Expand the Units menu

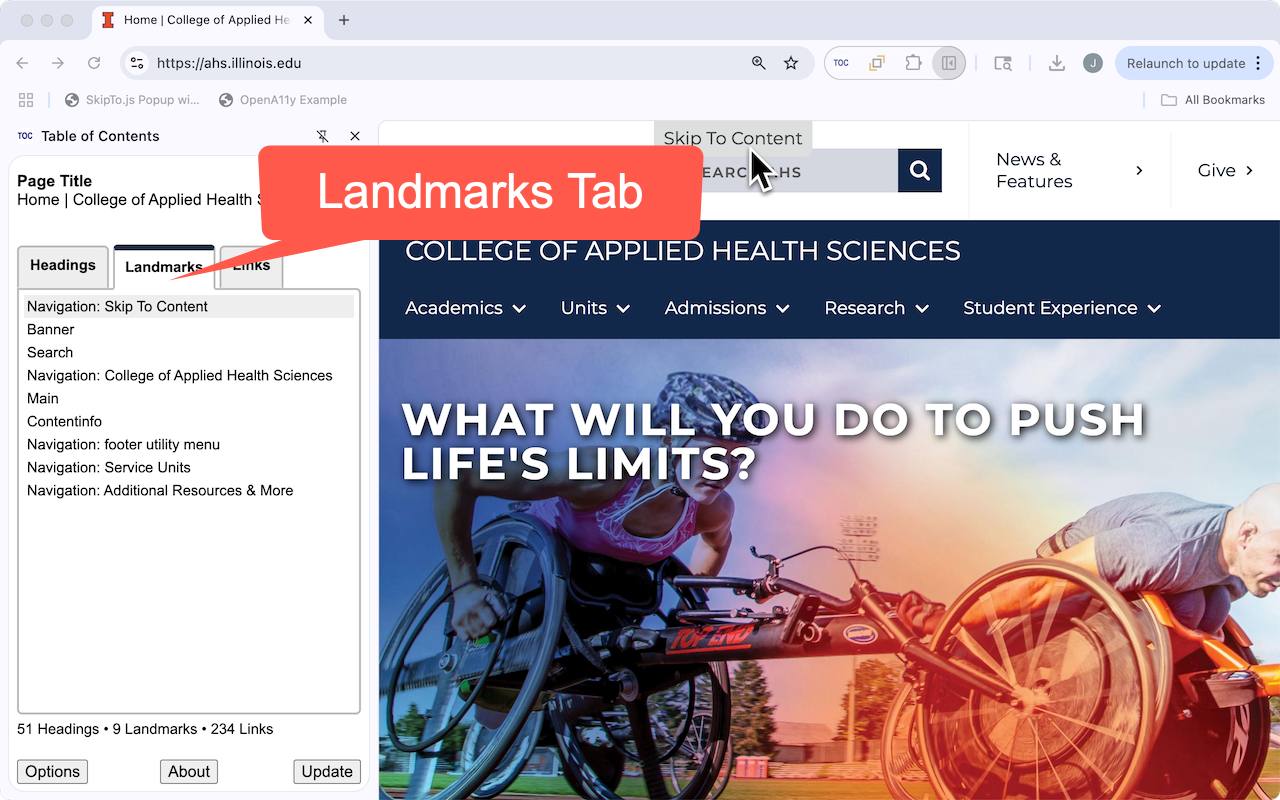pyautogui.click(x=595, y=308)
